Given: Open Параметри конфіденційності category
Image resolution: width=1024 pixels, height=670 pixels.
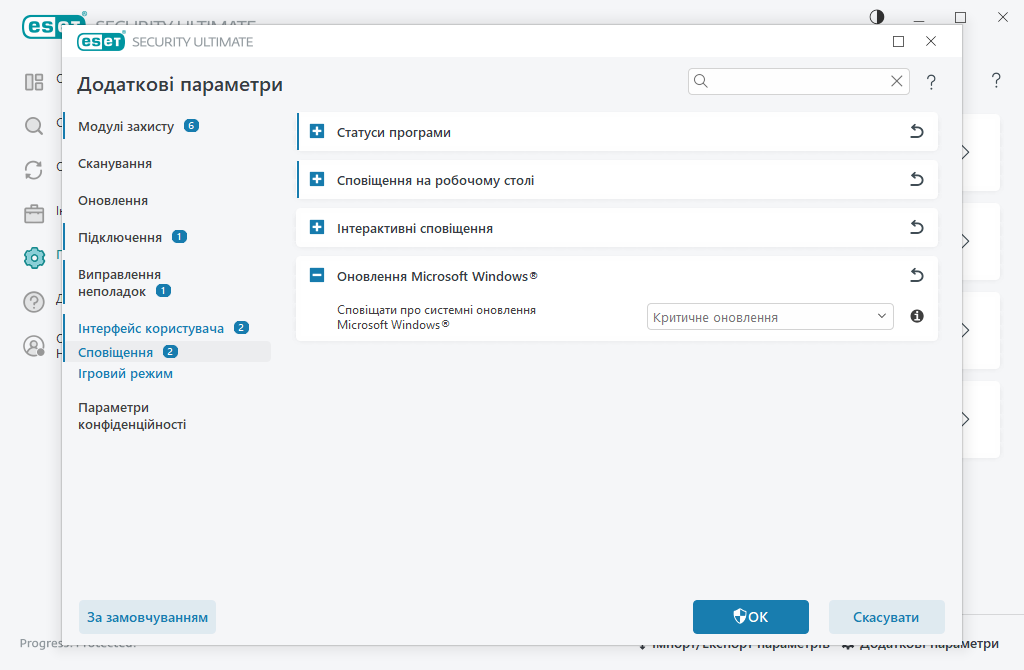Looking at the screenshot, I should [x=132, y=416].
